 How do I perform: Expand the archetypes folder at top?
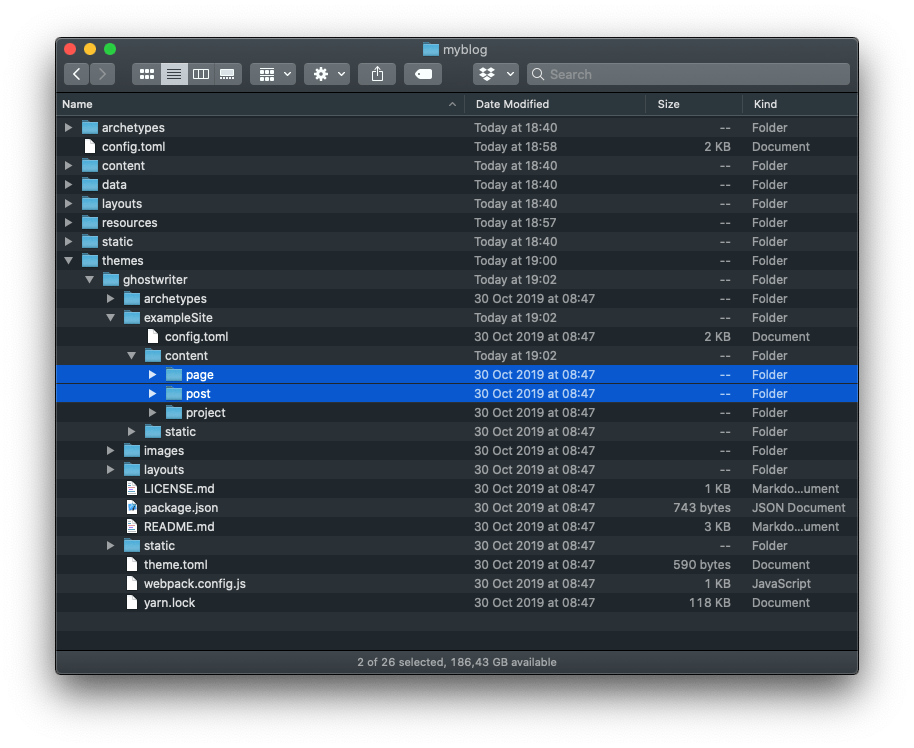68,128
